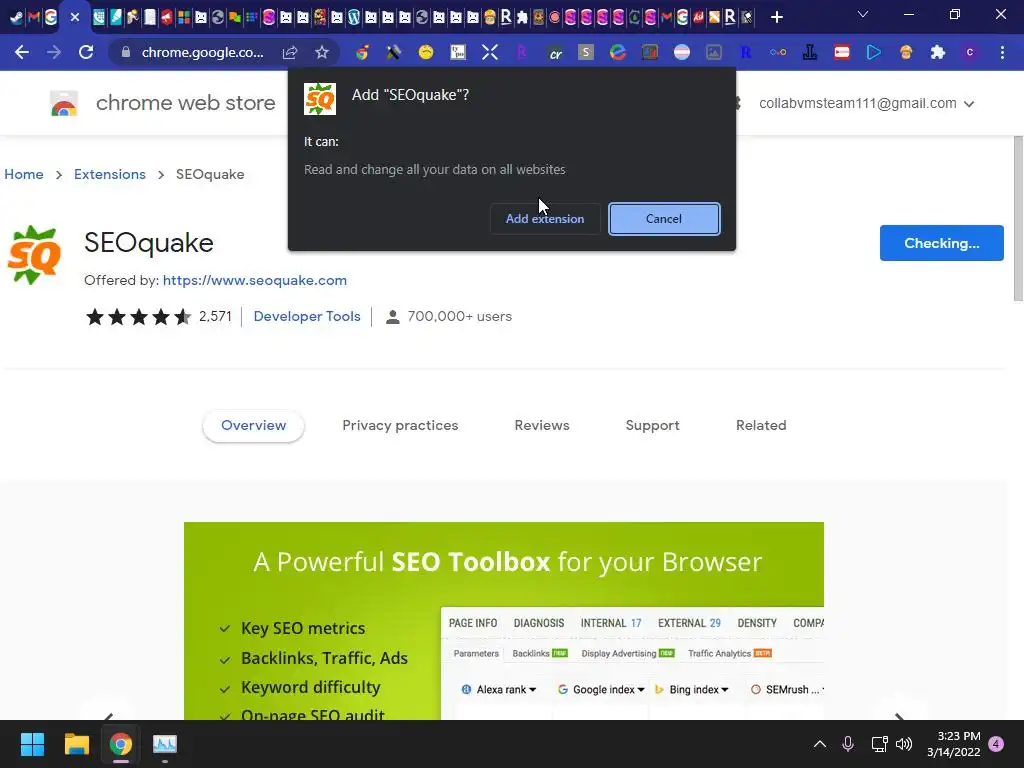Image resolution: width=1024 pixels, height=768 pixels.
Task: Open File Explorer from the taskbar
Action: pos(76,744)
